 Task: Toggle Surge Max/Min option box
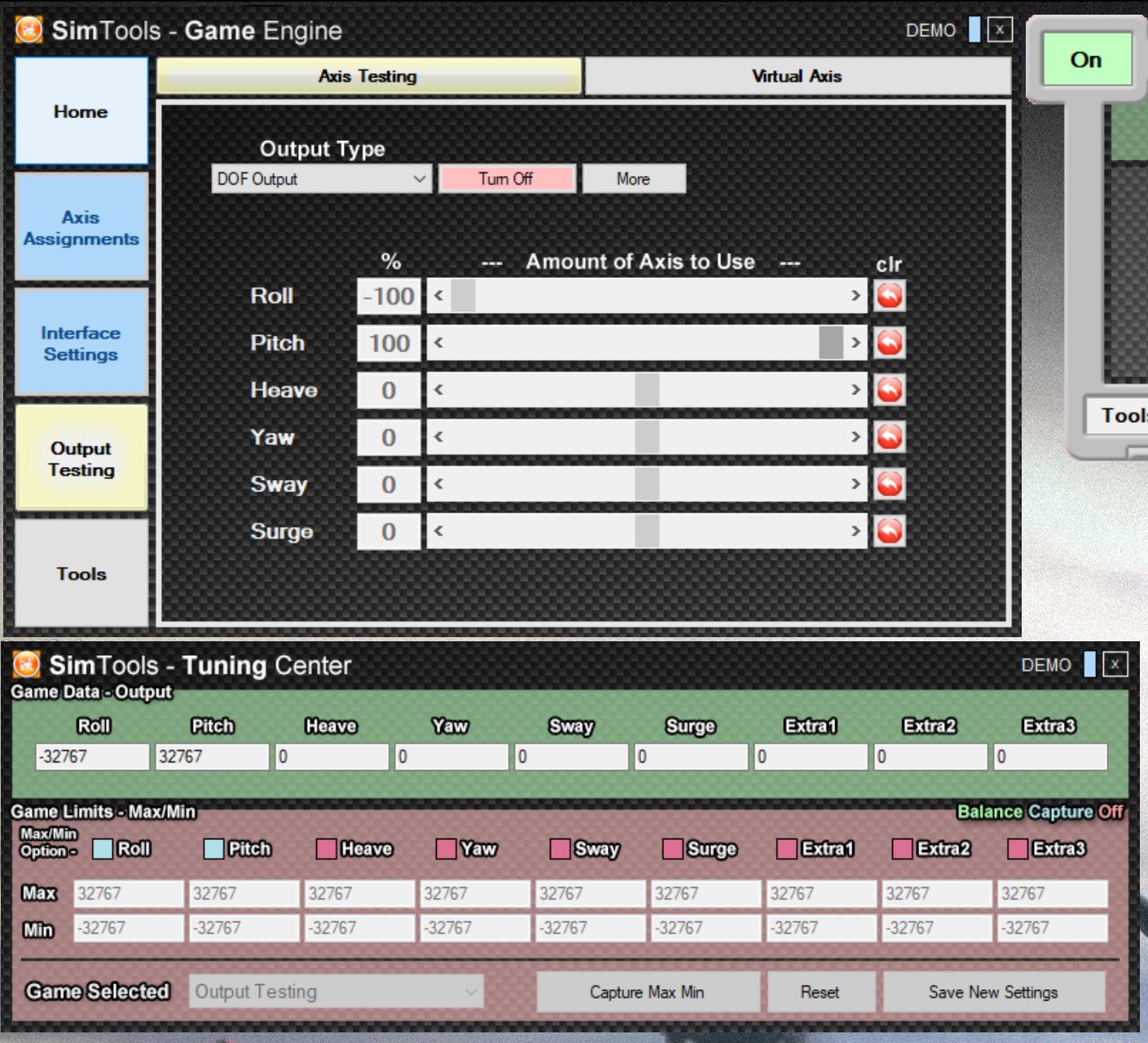(x=672, y=849)
